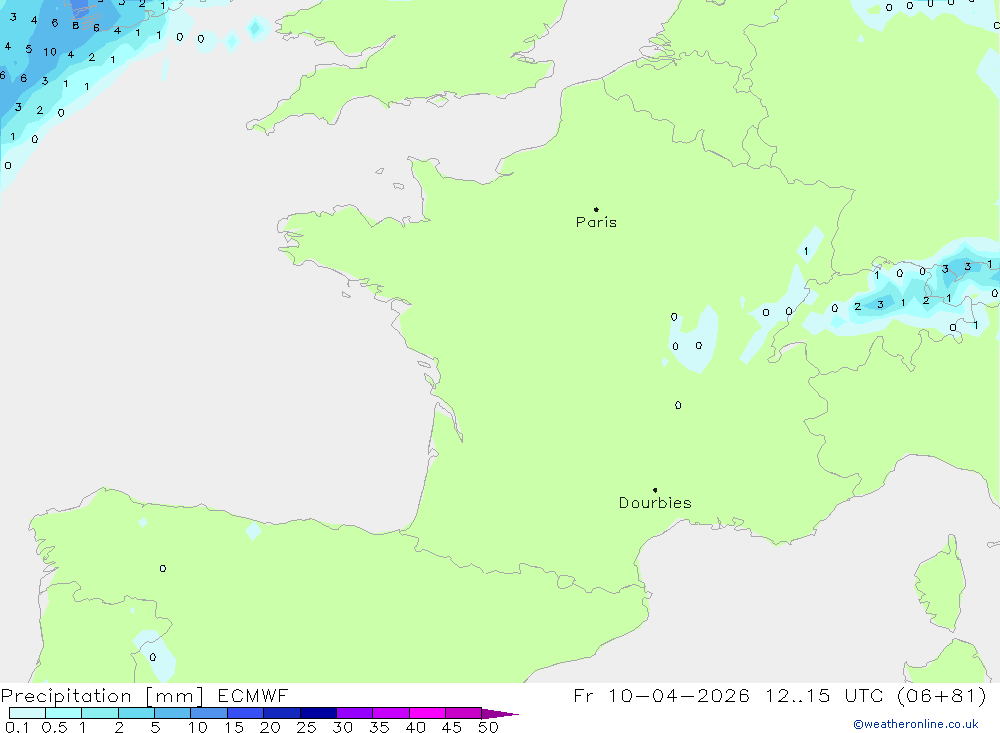
Task: Select the Dourbies location dot marker
Action: pos(655,490)
